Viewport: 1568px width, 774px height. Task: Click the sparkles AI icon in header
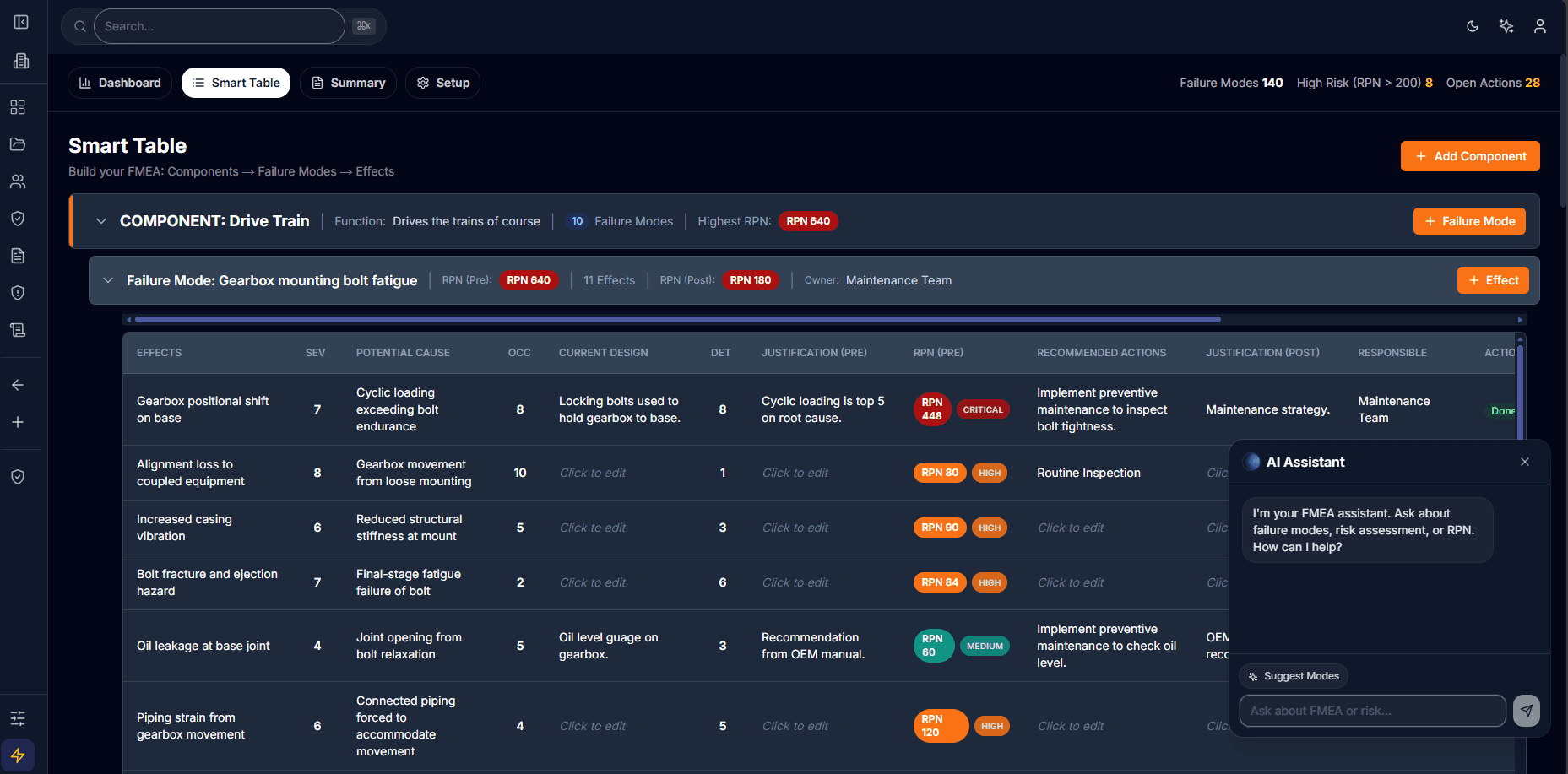(1506, 26)
